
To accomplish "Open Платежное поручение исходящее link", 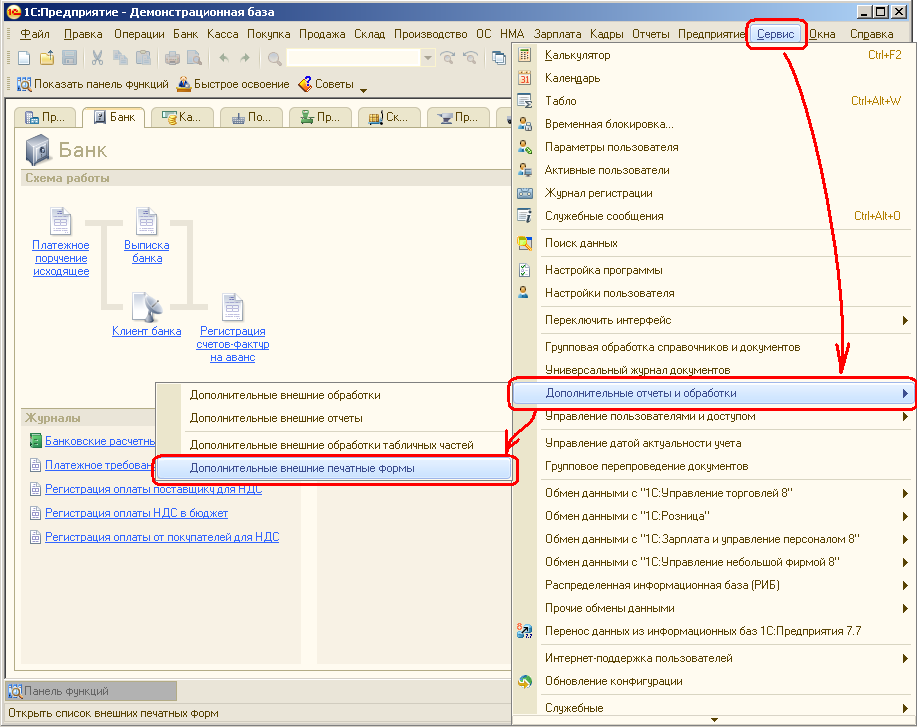I will tap(61, 258).
